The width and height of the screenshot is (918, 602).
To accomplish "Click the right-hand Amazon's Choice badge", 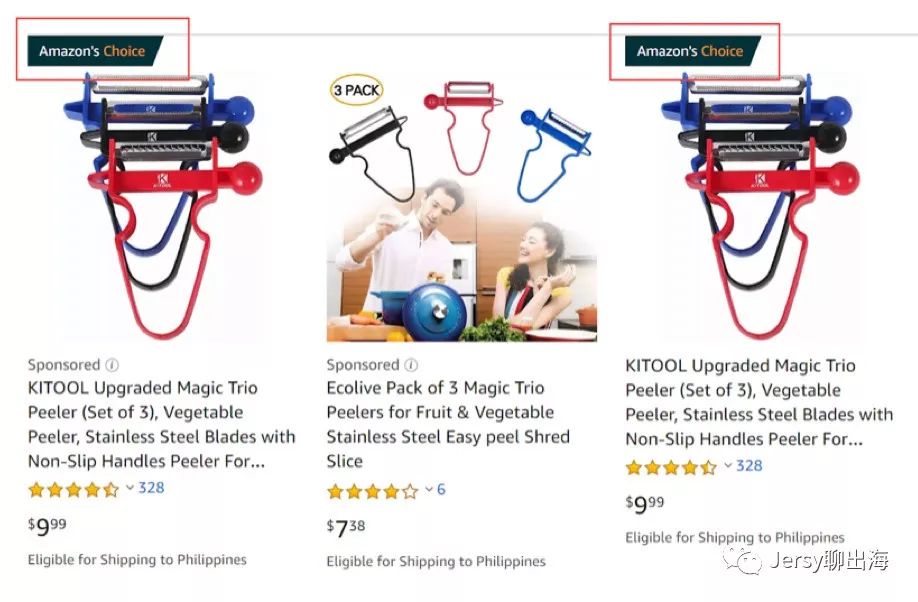I will coord(693,51).
